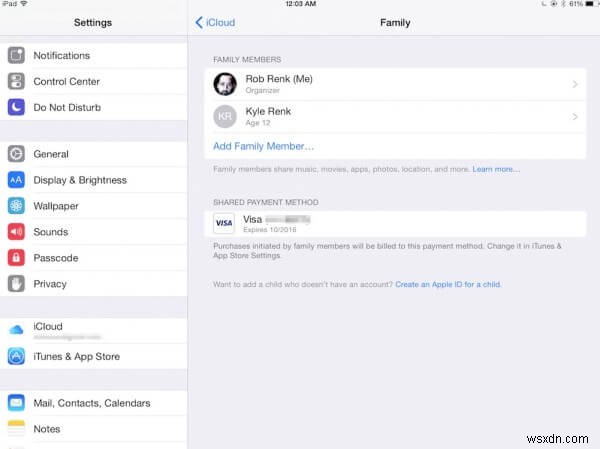Screen dimensions: 600x449
Task: Open Notifications settings
Action: pyautogui.click(x=94, y=56)
